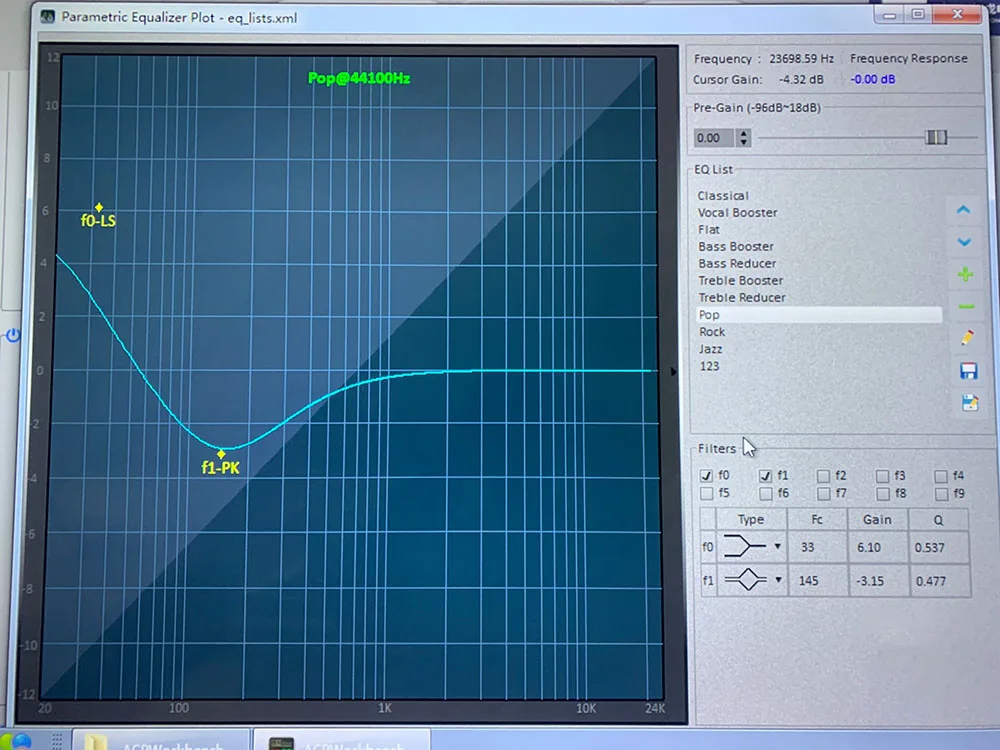Screen dimensions: 1000x750
Task: Remove EQ preset with green minus icon
Action: click(966, 307)
